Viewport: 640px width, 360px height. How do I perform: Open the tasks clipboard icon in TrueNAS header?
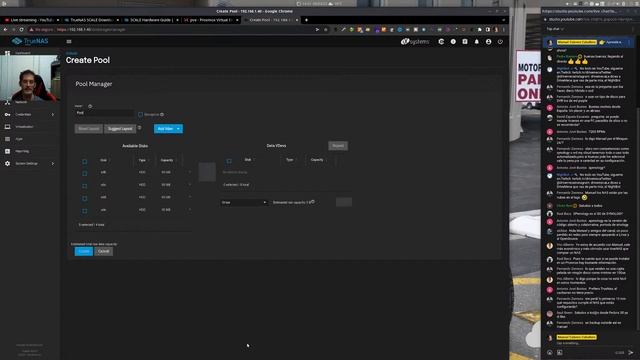click(x=465, y=42)
